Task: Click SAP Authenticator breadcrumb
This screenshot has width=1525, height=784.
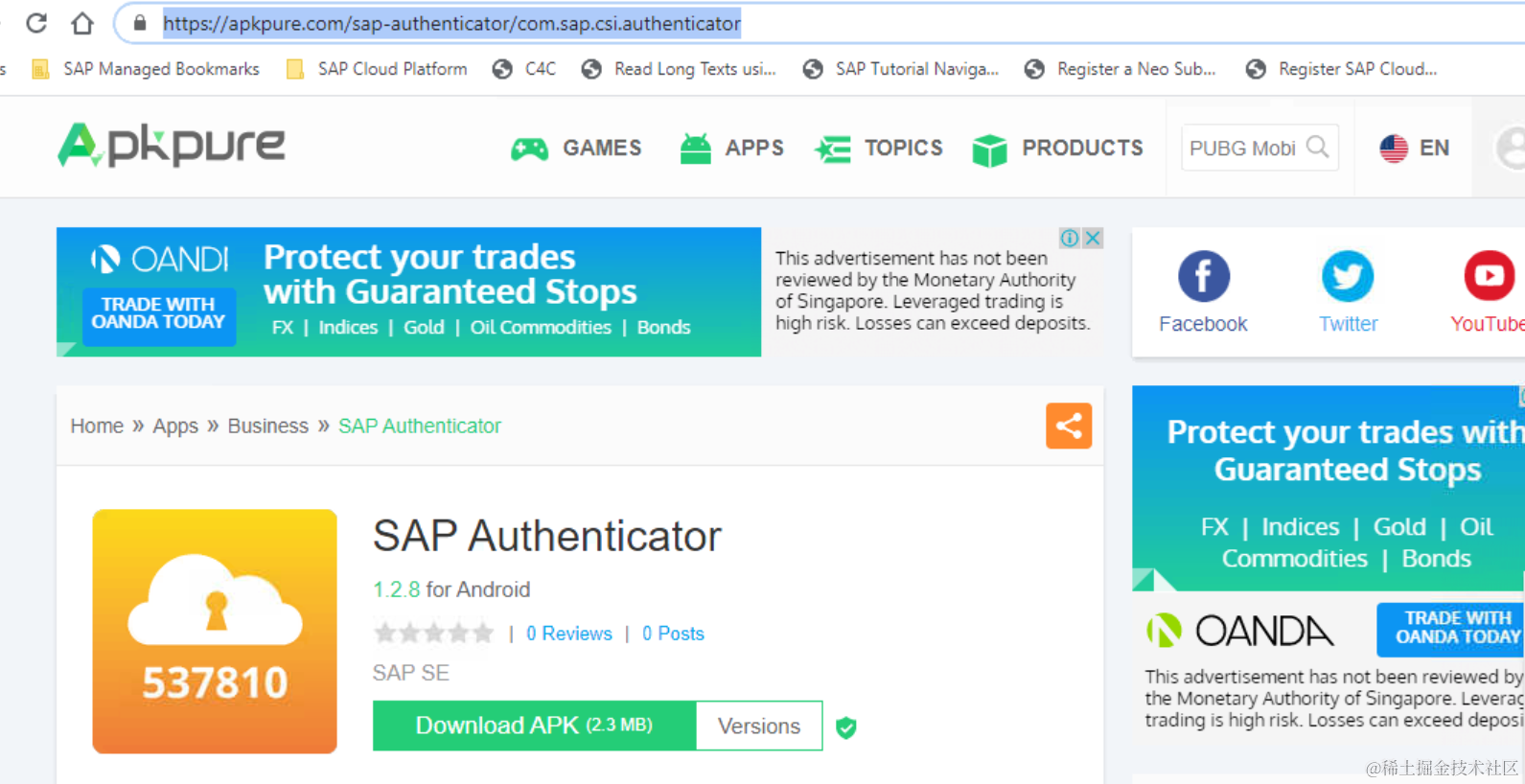Action: [x=420, y=426]
